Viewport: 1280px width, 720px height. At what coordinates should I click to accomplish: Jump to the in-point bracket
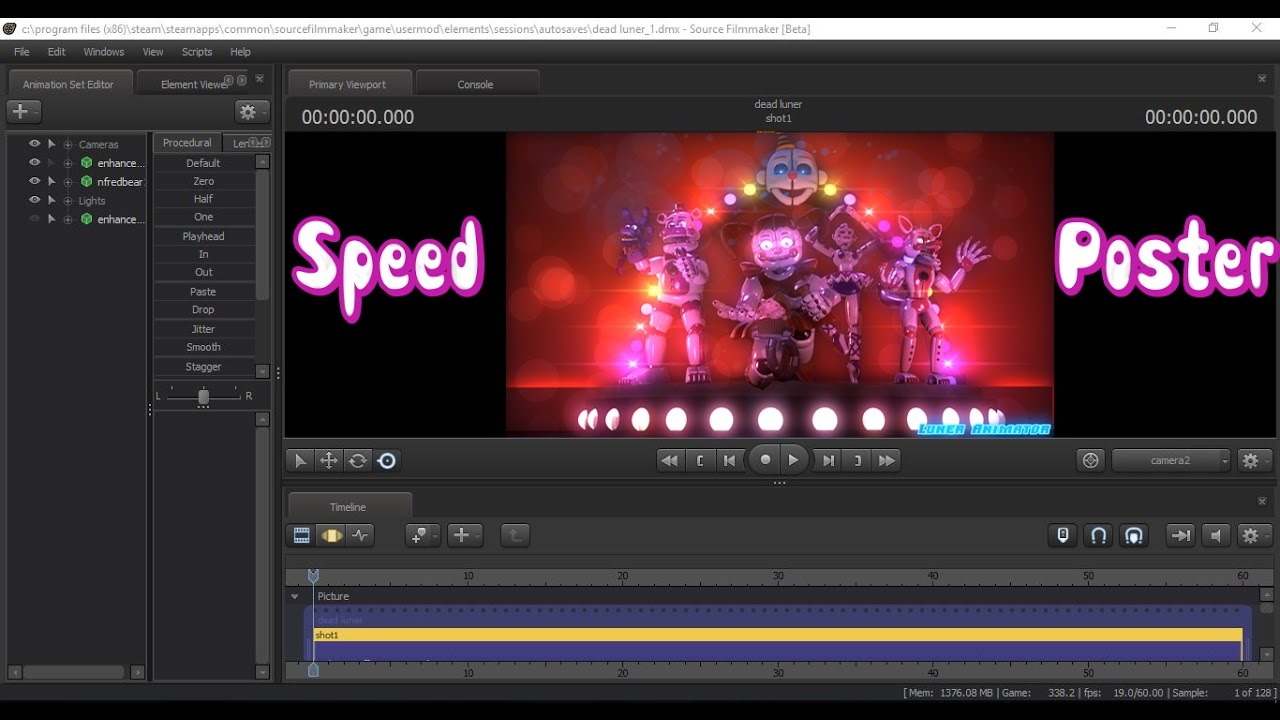tap(700, 461)
